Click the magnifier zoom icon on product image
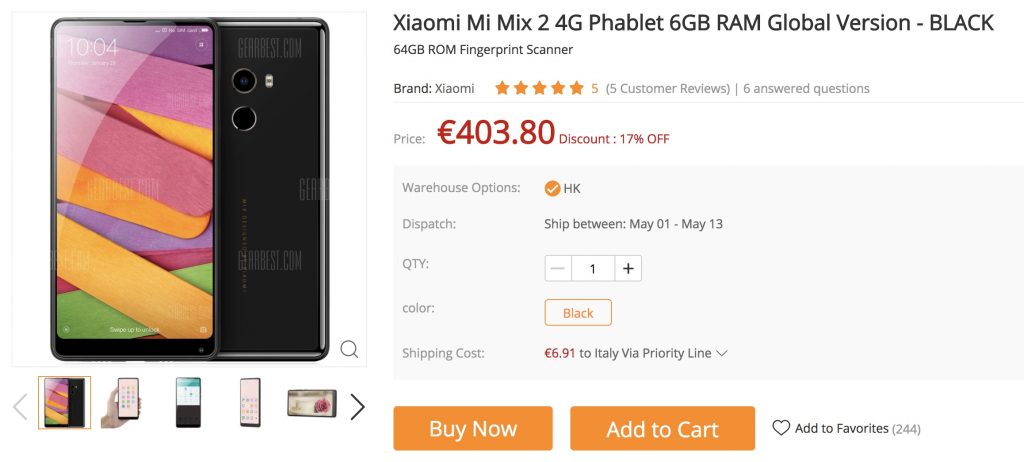This screenshot has width=1024, height=462. coord(349,349)
